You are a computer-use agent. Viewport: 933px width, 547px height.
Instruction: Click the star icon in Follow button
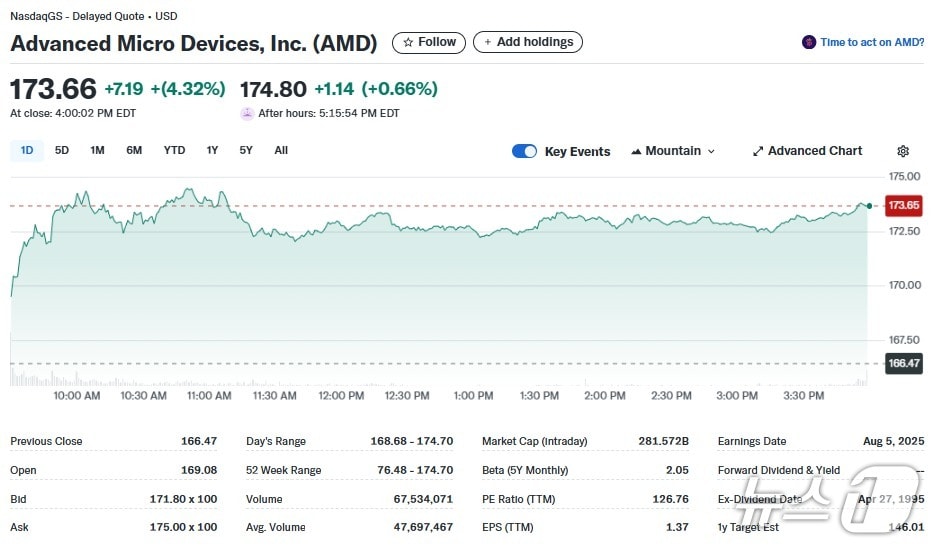pyautogui.click(x=408, y=42)
